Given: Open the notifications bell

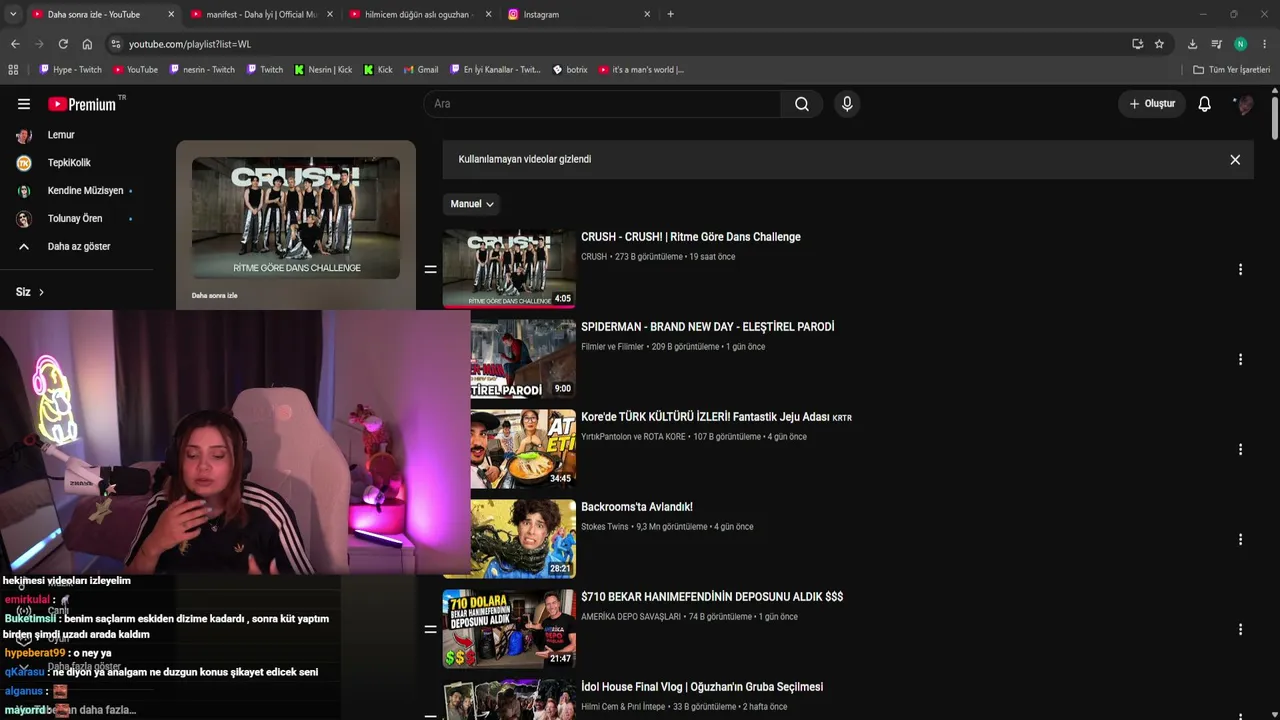Looking at the screenshot, I should click(x=1205, y=104).
